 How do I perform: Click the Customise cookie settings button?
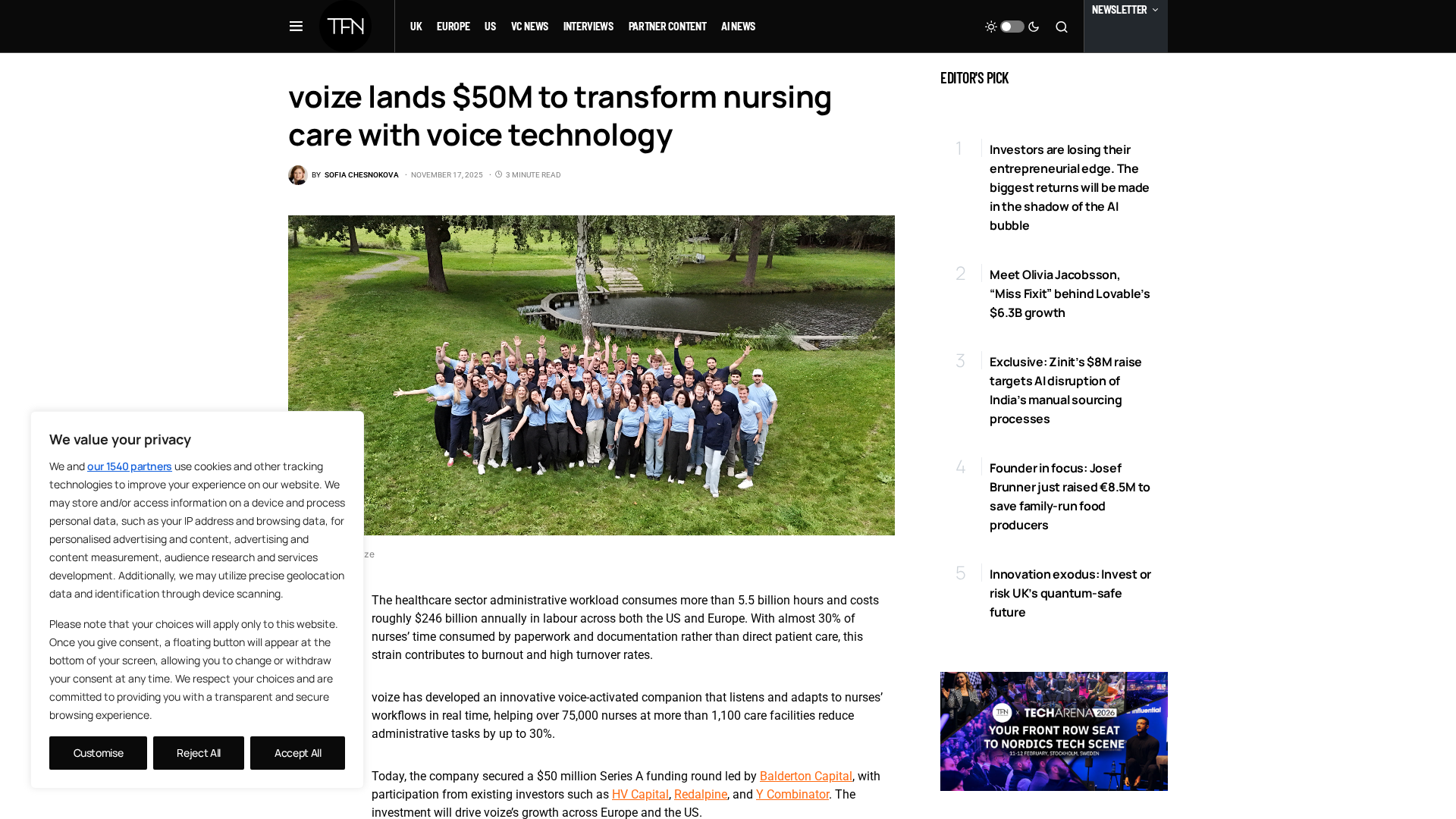click(98, 753)
